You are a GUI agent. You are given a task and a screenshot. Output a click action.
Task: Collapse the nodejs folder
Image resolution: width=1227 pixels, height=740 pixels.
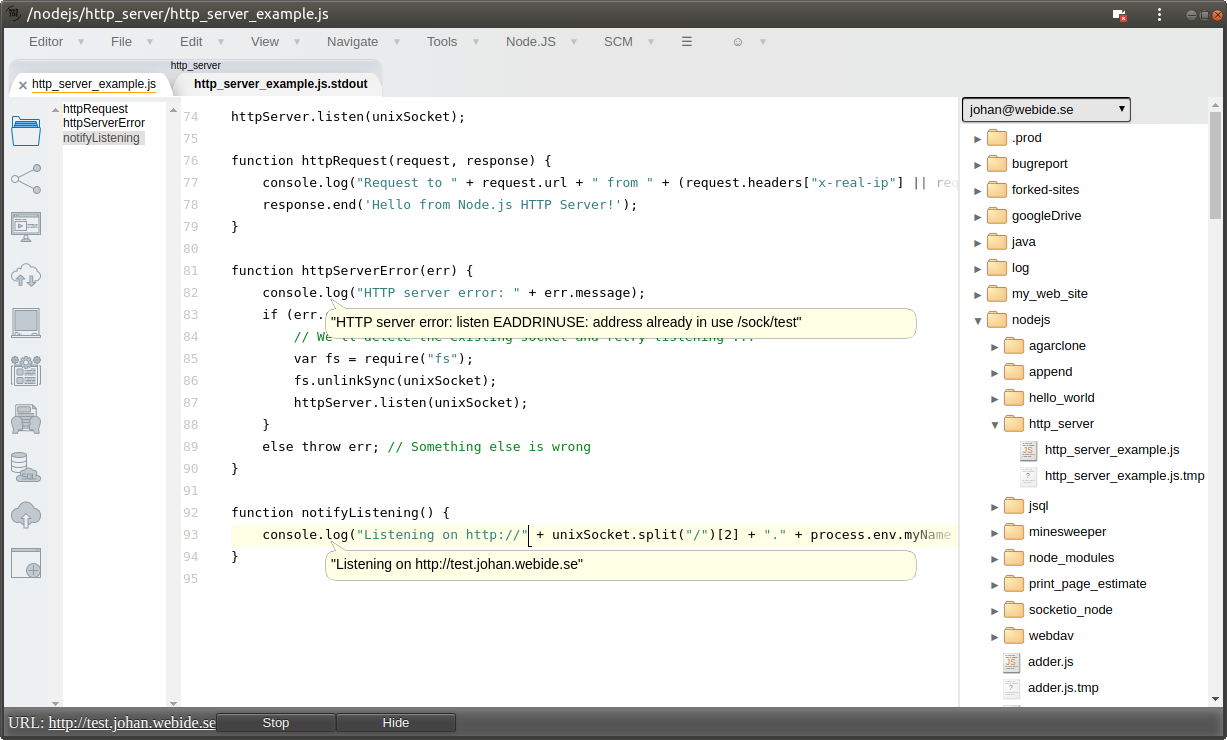(978, 319)
